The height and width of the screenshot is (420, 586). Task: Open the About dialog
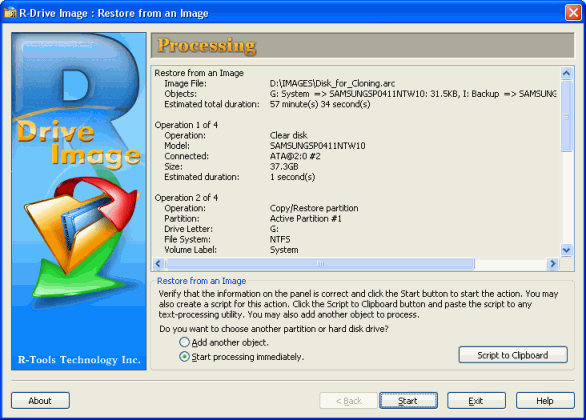(40, 401)
